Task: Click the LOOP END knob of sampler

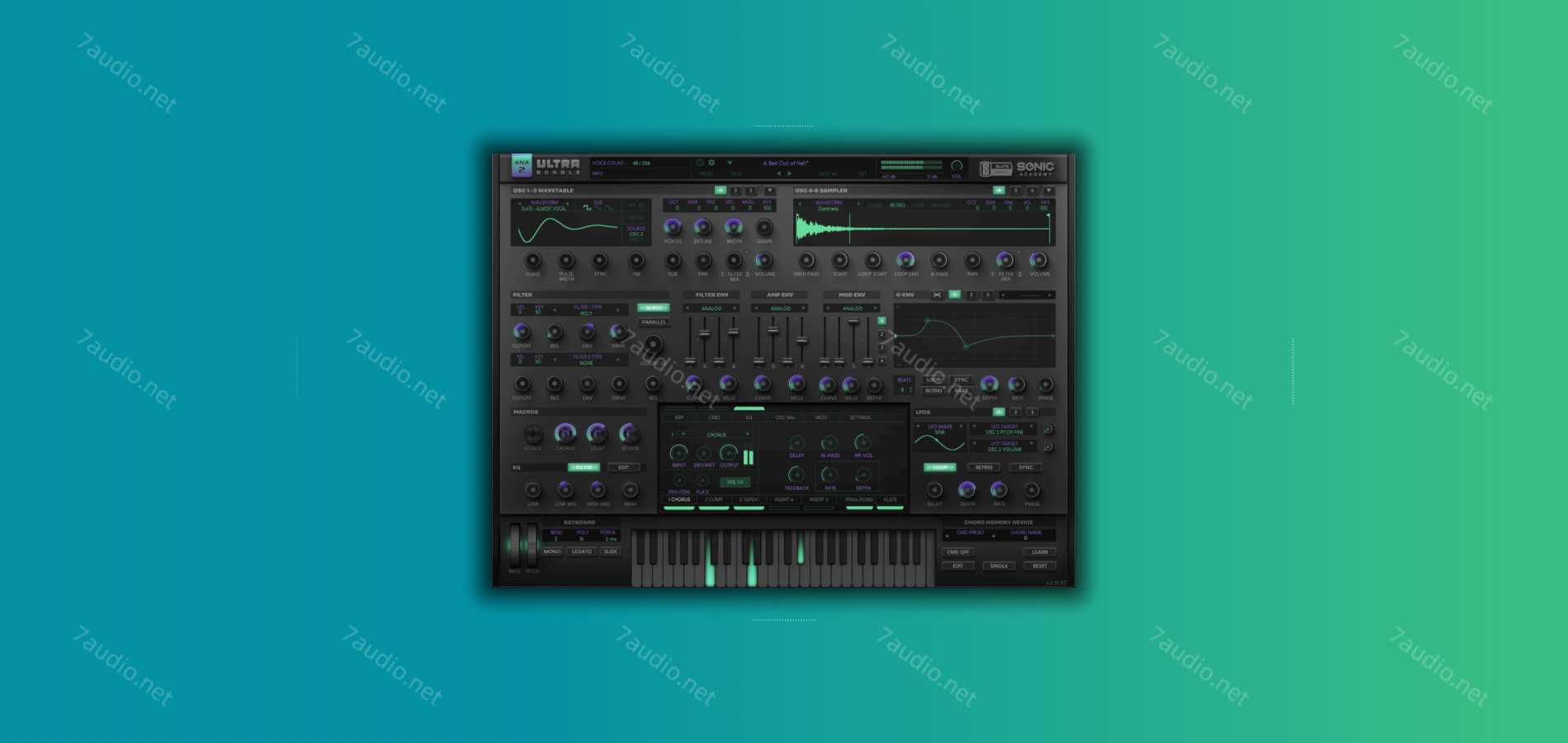Action: (905, 261)
